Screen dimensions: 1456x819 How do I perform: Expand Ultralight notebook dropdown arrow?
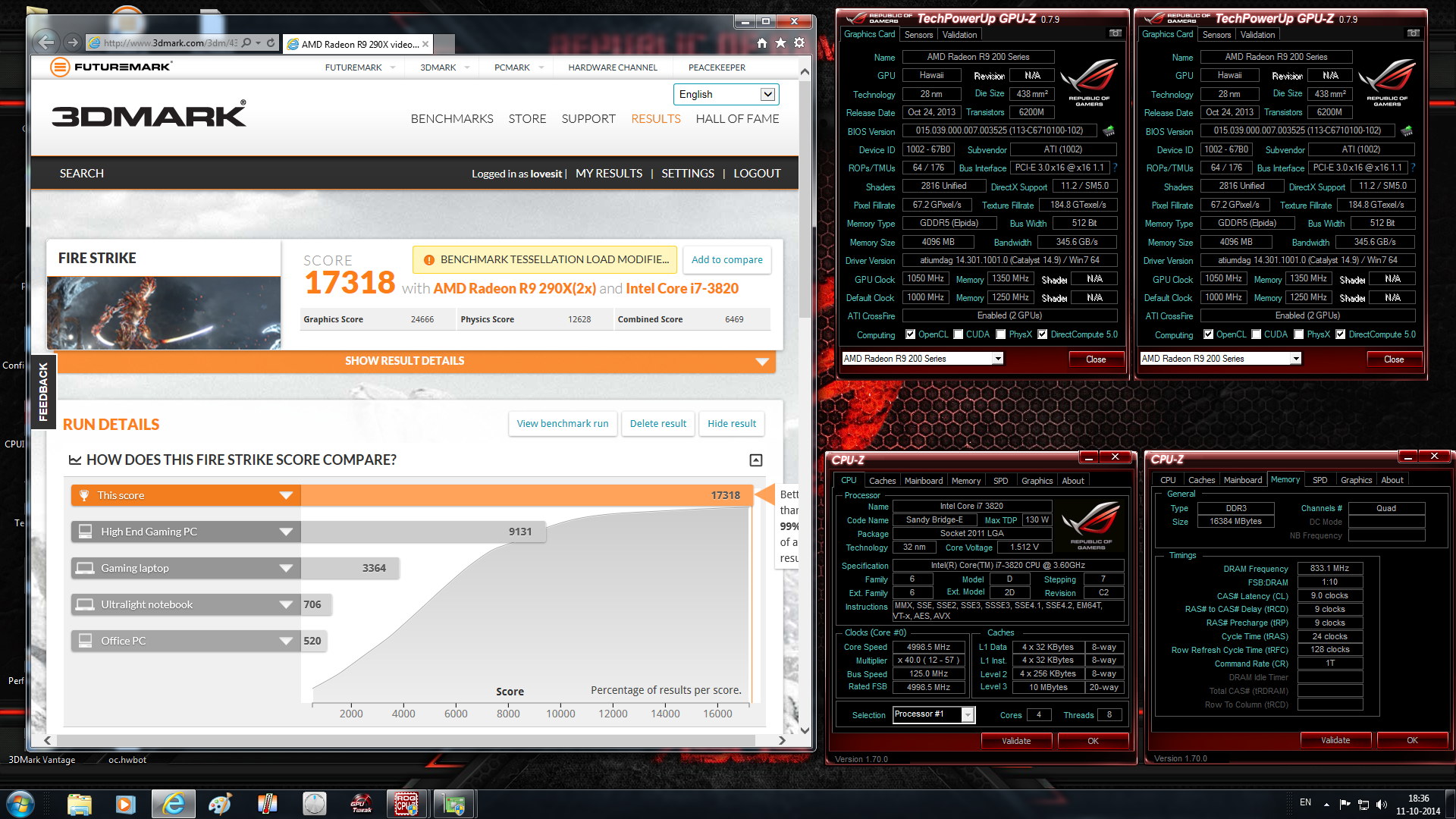point(286,604)
